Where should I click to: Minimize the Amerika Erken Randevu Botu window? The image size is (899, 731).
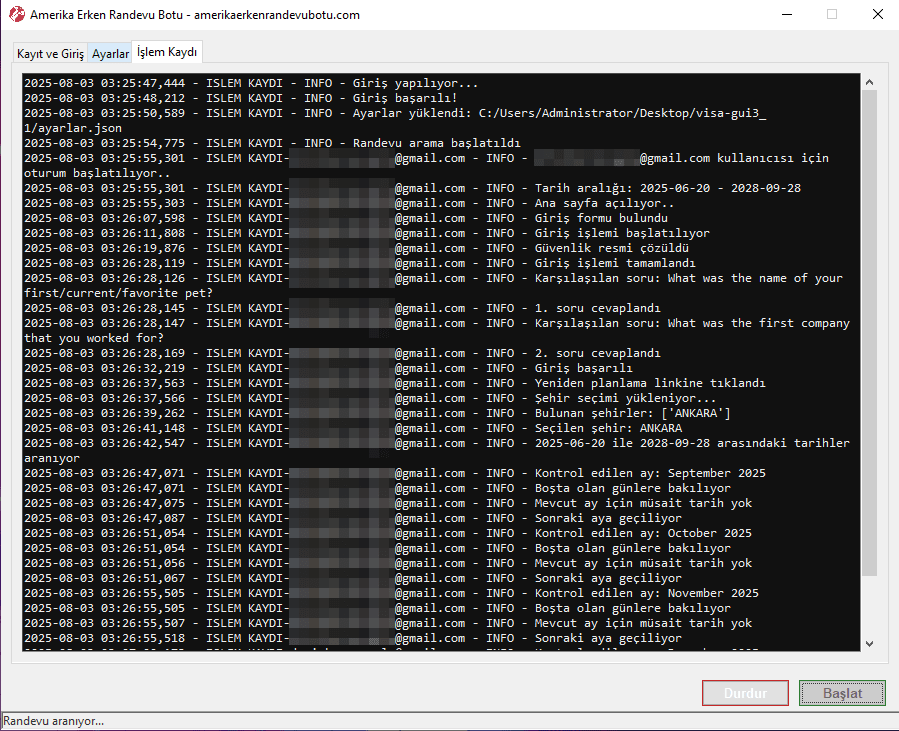pos(785,15)
